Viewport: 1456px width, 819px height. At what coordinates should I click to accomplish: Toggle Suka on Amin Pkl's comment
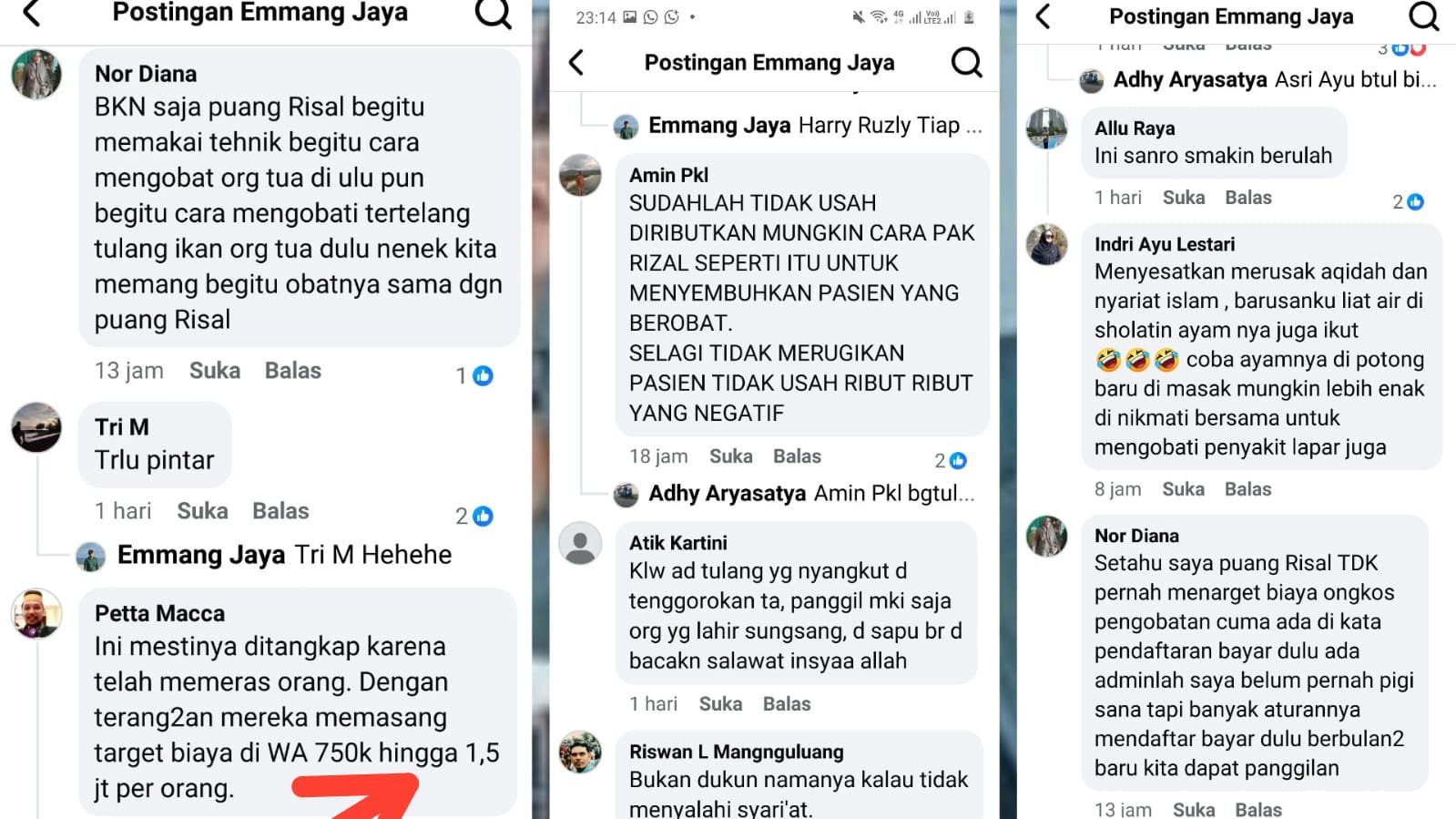[730, 456]
